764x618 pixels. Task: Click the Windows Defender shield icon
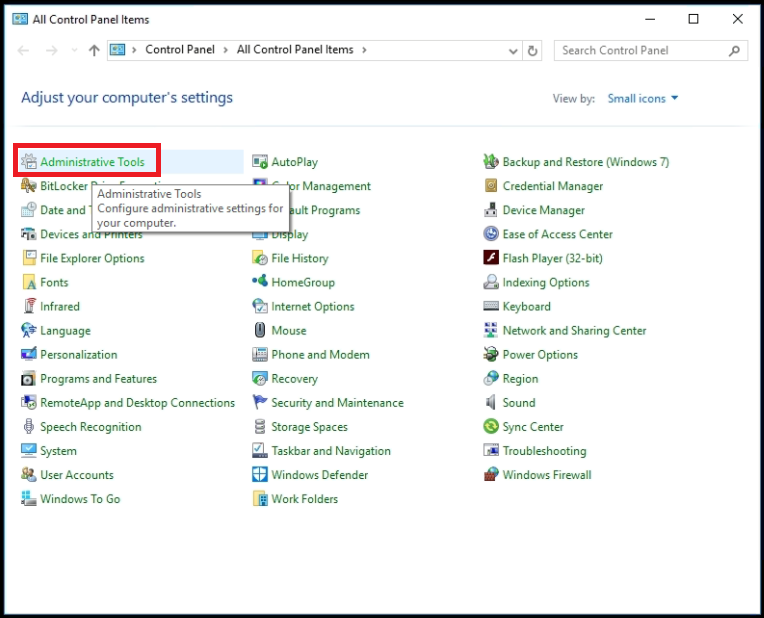pyautogui.click(x=260, y=474)
